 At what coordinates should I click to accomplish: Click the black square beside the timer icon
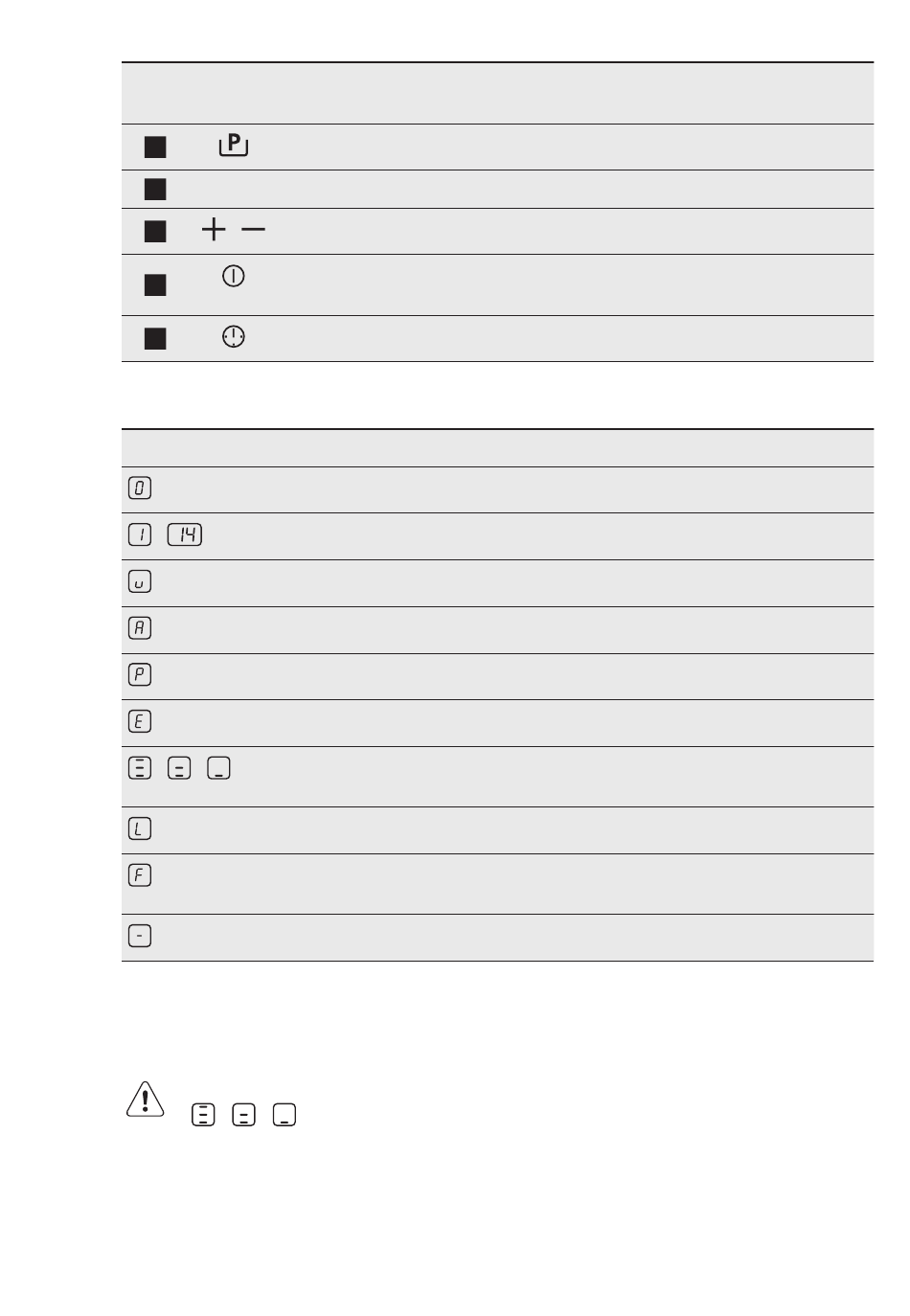click(155, 338)
